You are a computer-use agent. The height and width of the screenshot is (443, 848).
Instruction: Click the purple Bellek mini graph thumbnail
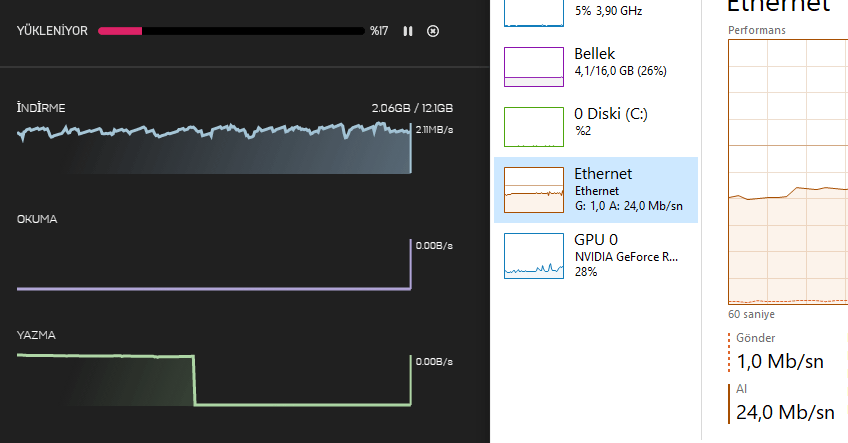[x=534, y=66]
